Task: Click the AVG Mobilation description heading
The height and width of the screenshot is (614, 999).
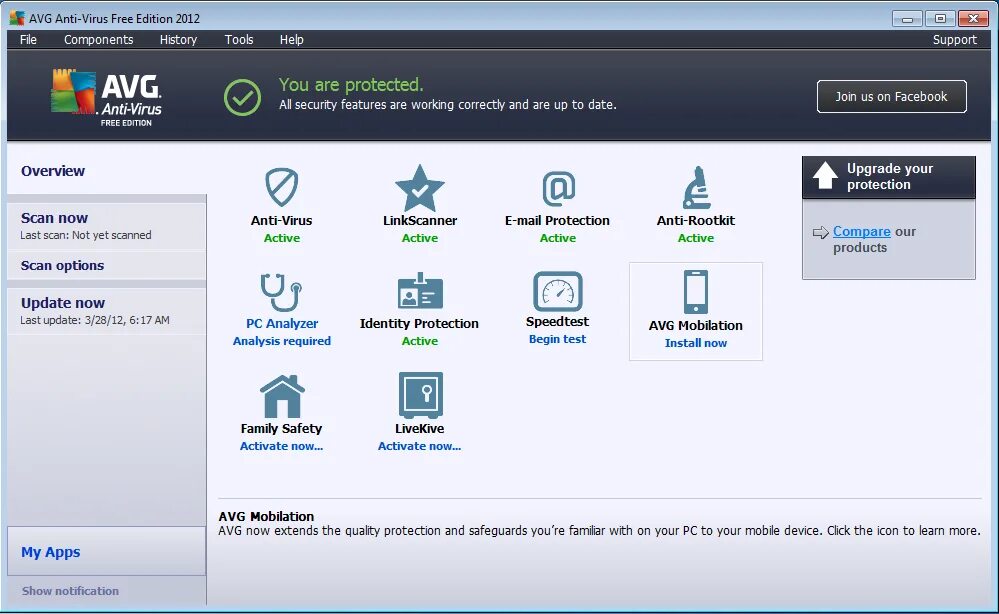Action: (266, 517)
